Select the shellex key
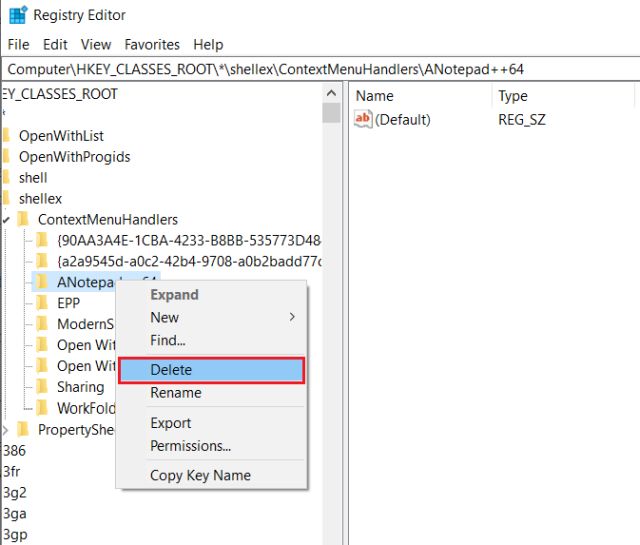This screenshot has height=545, width=640. pos(40,199)
